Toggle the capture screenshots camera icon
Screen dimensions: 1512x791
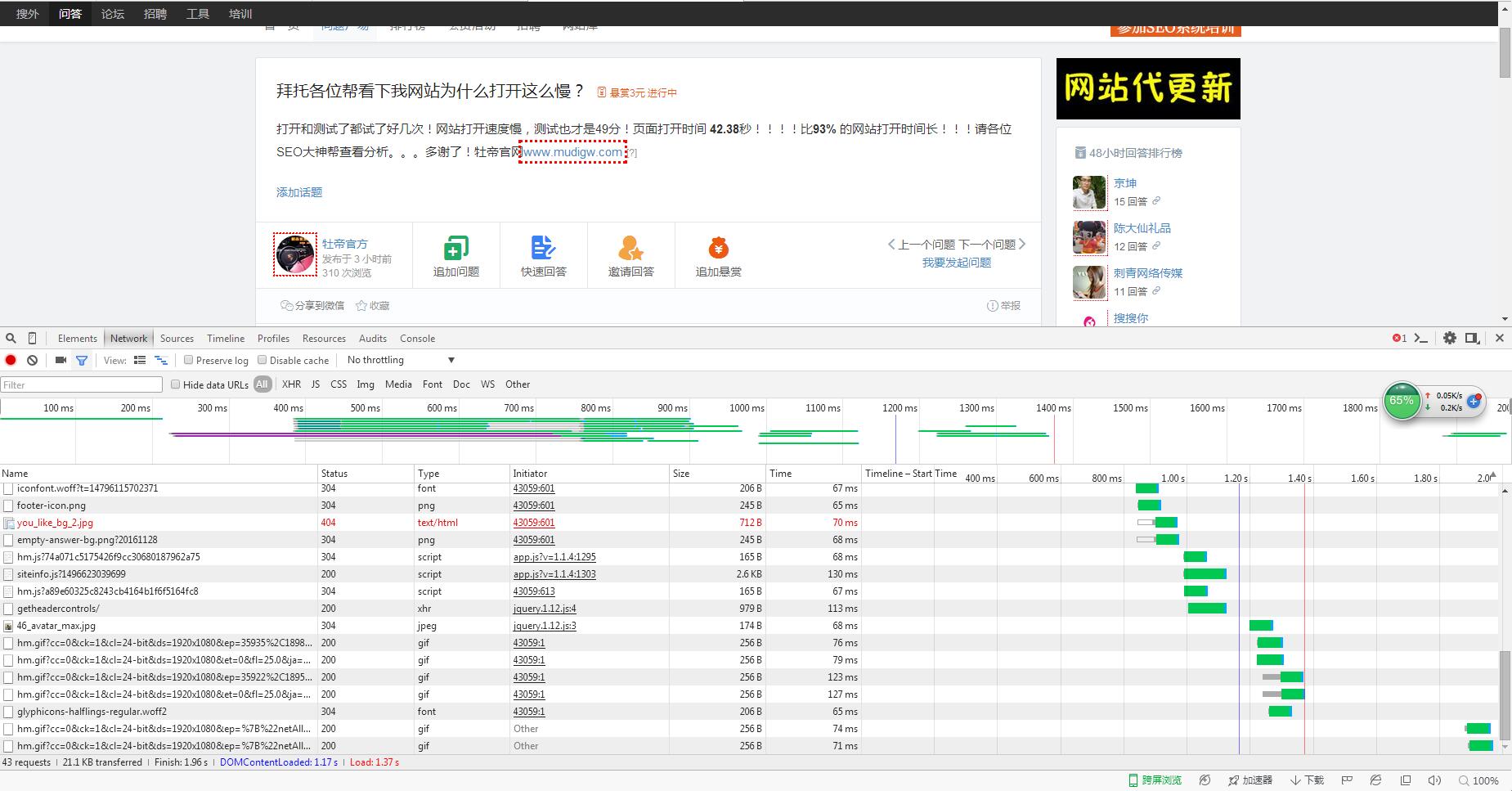point(61,360)
